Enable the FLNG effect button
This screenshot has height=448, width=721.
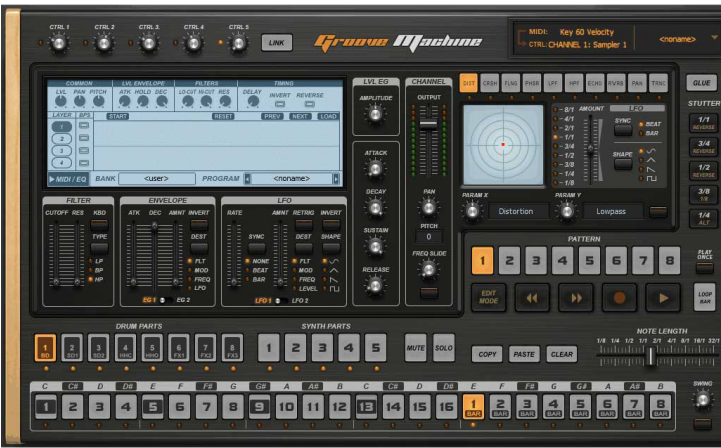coord(511,83)
